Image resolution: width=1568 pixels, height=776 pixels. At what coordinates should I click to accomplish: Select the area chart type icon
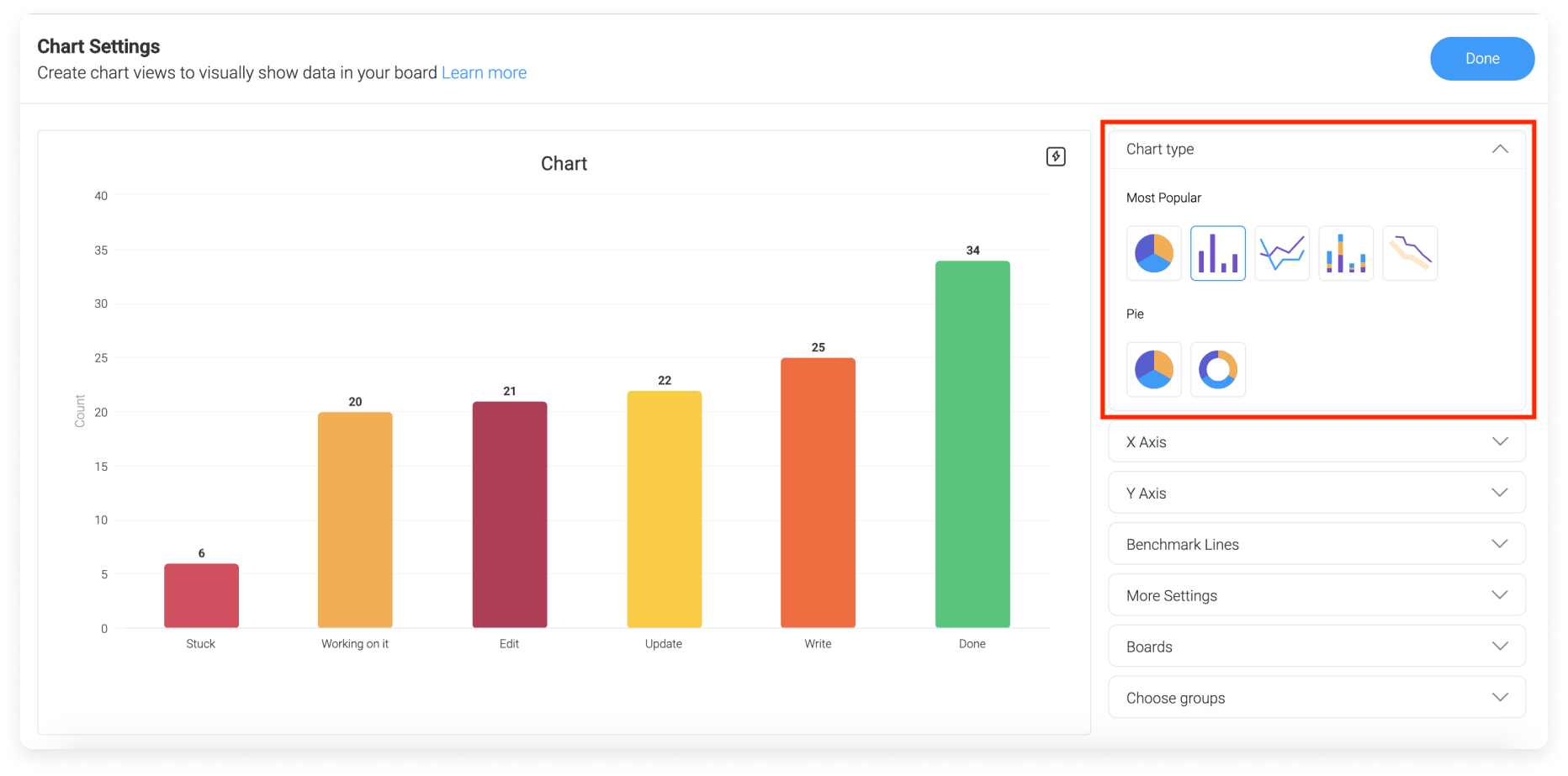point(1409,253)
